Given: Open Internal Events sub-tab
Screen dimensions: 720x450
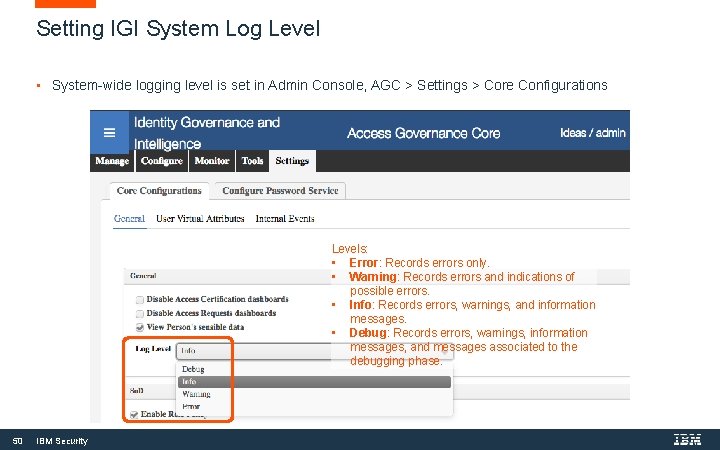Looking at the screenshot, I should [285, 219].
